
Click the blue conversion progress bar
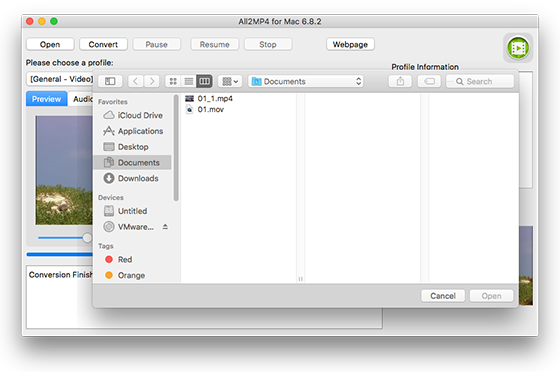pos(60,254)
